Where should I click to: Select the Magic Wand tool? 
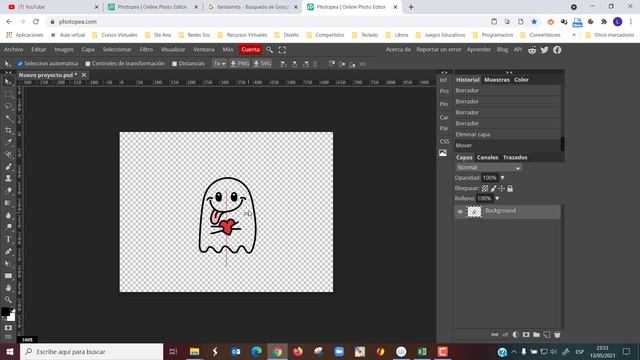[8, 118]
